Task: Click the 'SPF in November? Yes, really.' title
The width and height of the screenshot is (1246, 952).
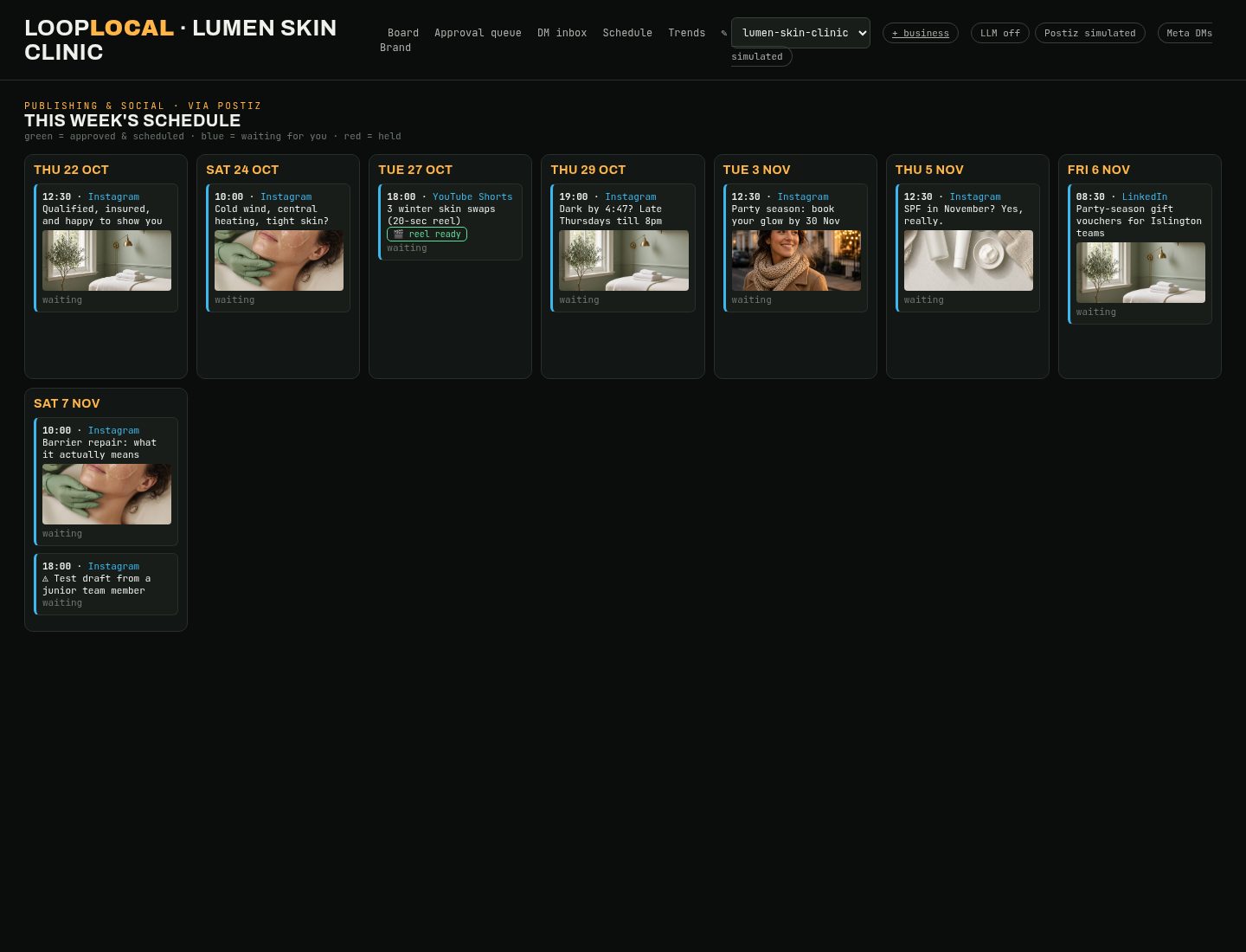Action: [963, 215]
